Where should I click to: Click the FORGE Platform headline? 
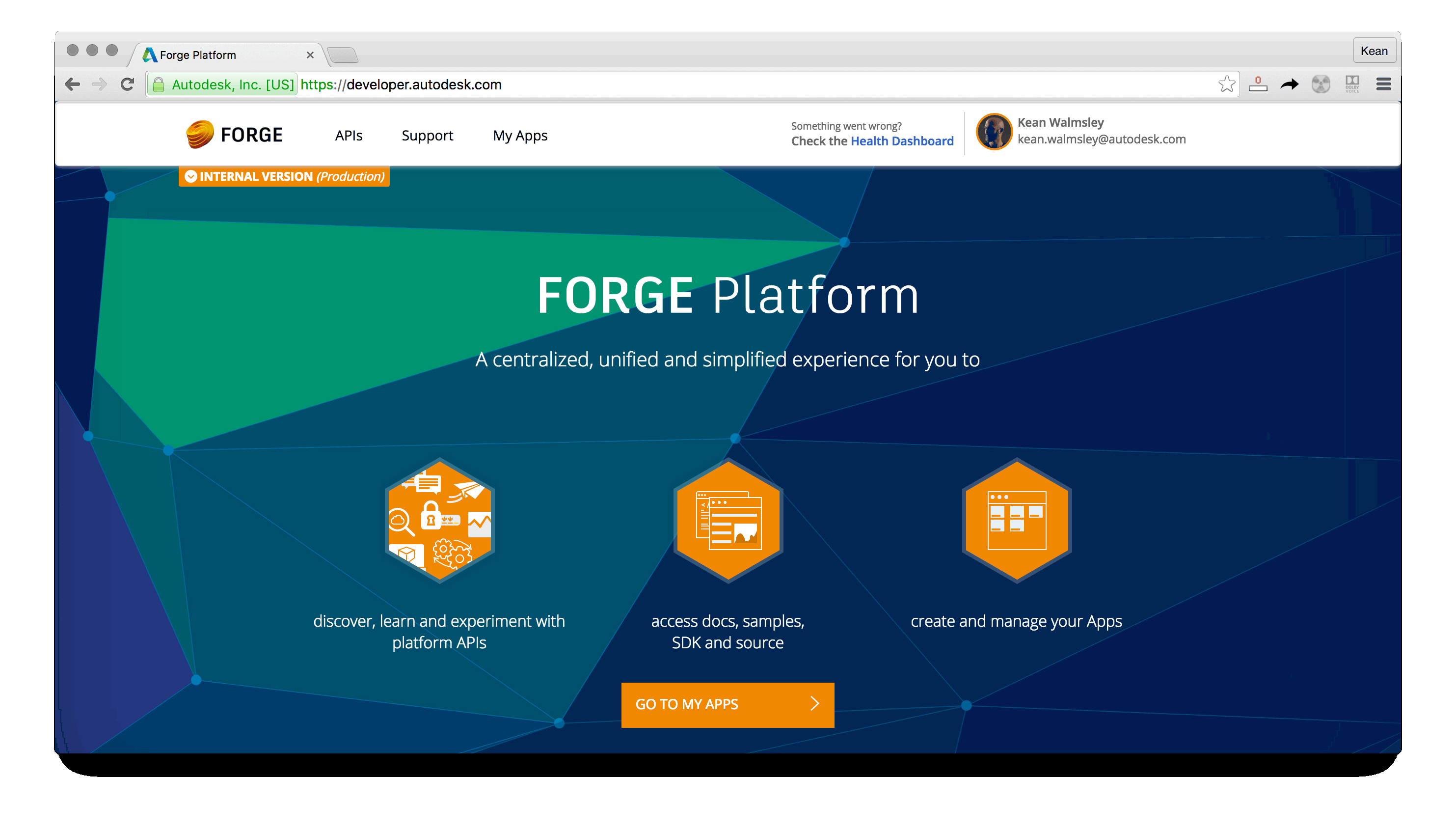coord(728,296)
